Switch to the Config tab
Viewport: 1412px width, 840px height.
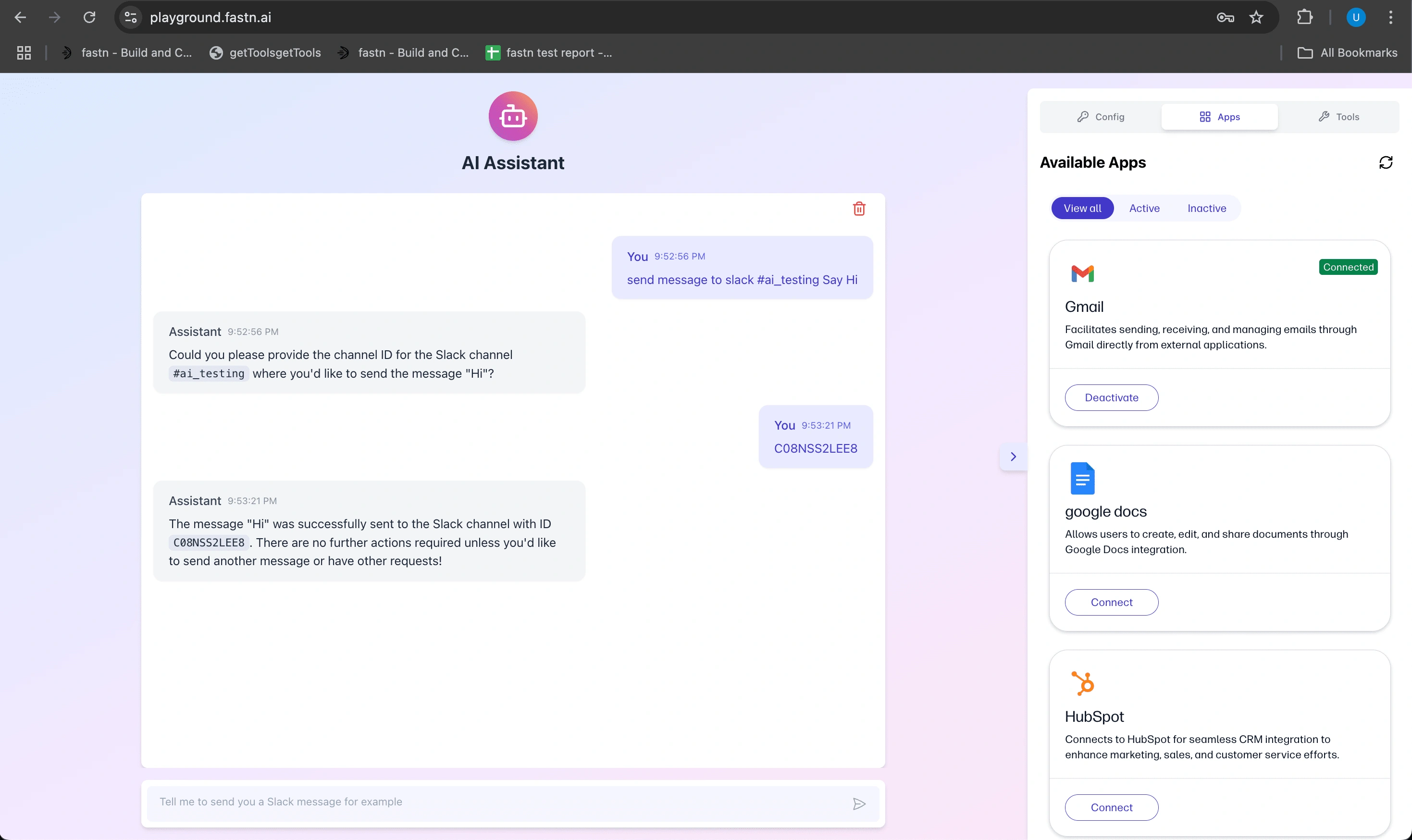click(1101, 117)
